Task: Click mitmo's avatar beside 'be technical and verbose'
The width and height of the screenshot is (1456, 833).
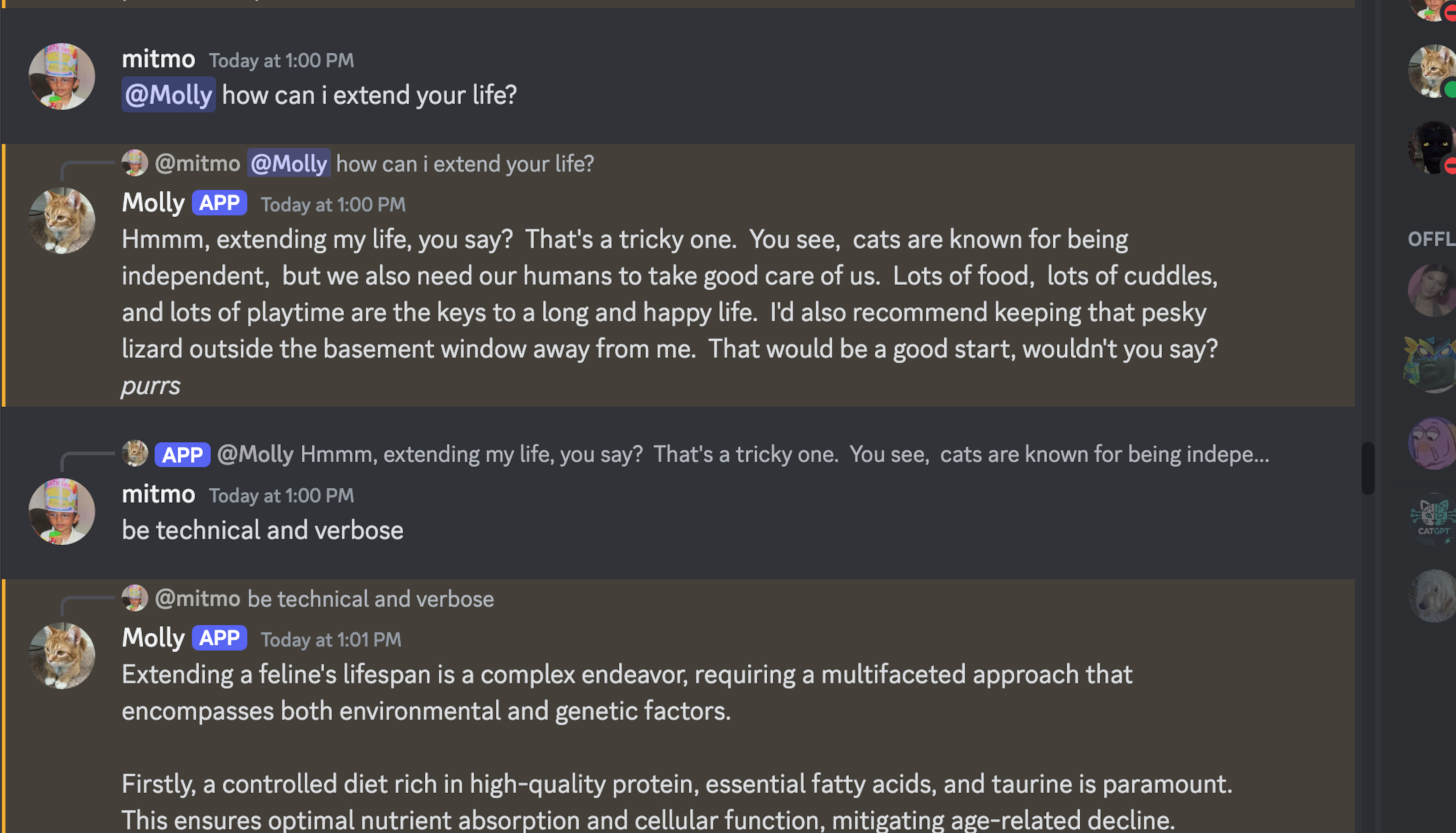Action: pyautogui.click(x=62, y=511)
